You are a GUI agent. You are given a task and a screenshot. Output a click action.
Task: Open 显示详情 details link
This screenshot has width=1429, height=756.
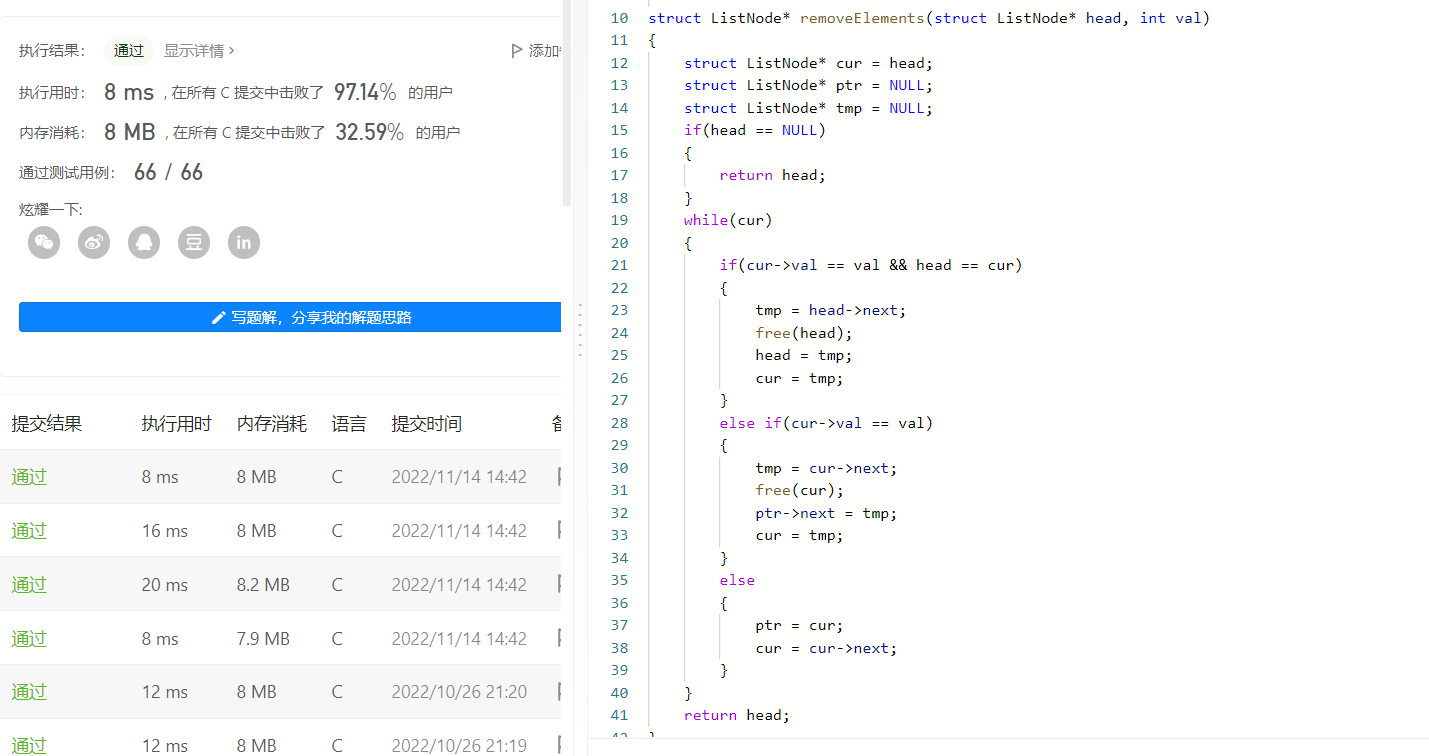point(199,50)
